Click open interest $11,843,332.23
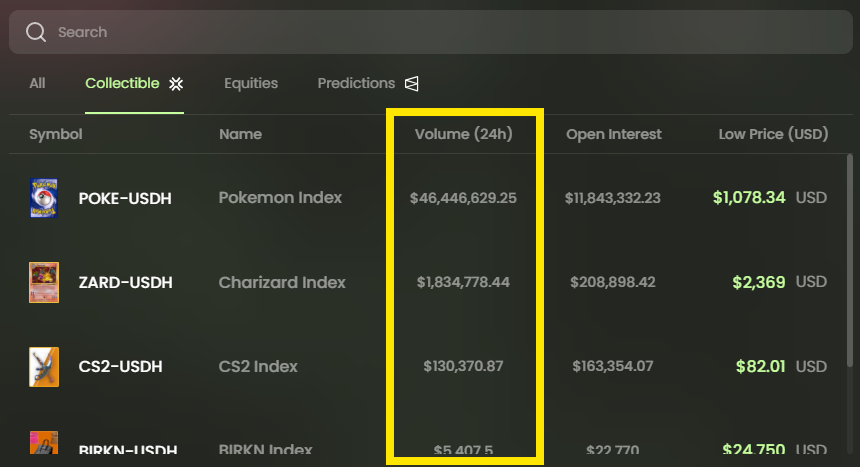 (613, 198)
